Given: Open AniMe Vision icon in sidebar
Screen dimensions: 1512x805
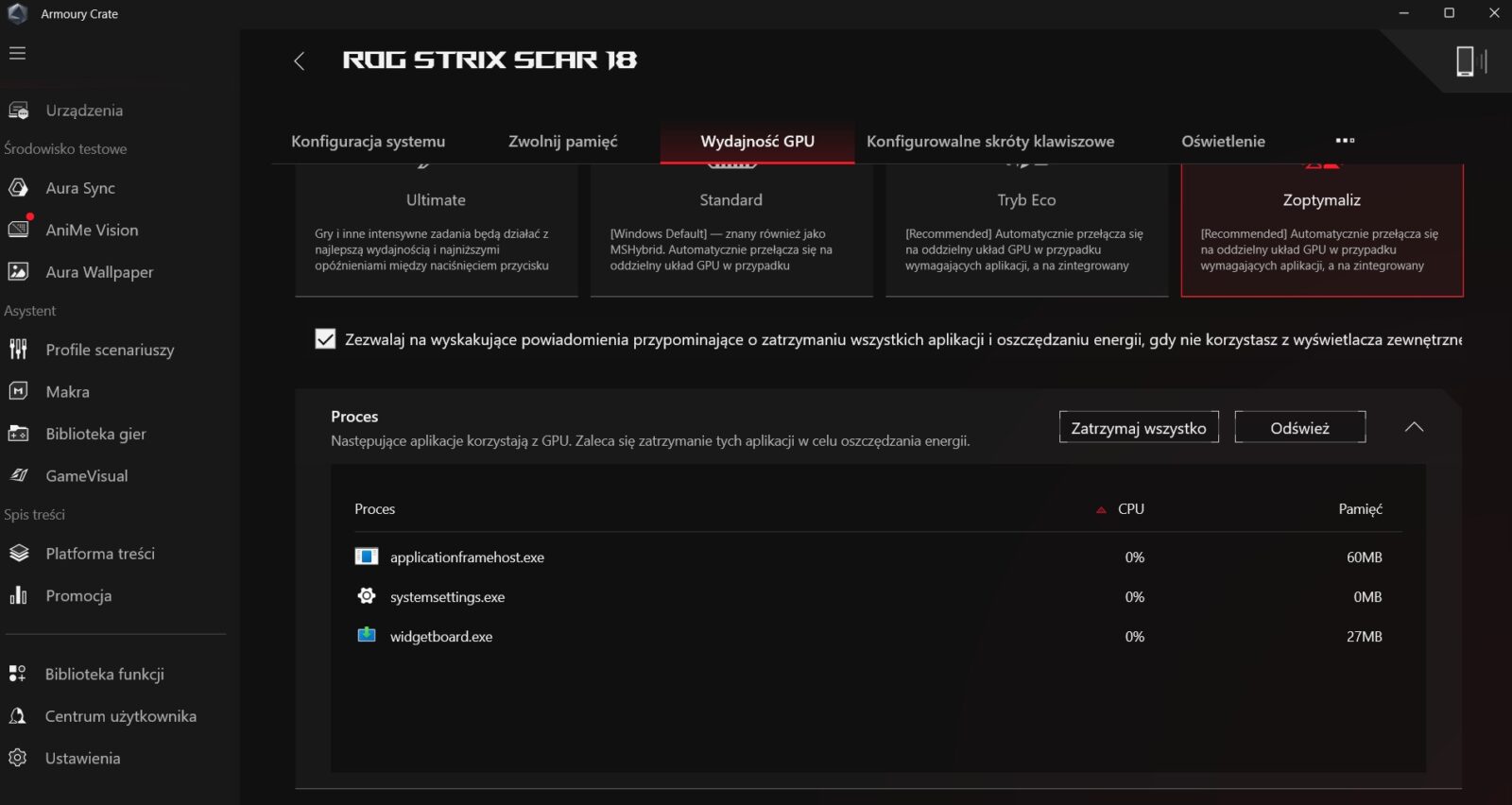Looking at the screenshot, I should (19, 230).
